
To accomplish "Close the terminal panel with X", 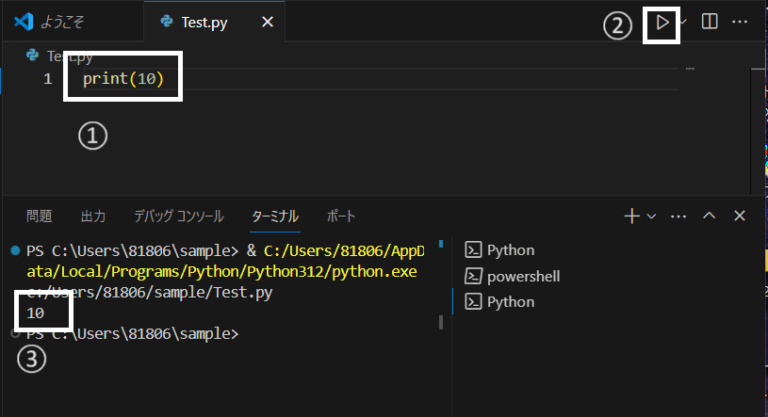I will click(x=740, y=216).
